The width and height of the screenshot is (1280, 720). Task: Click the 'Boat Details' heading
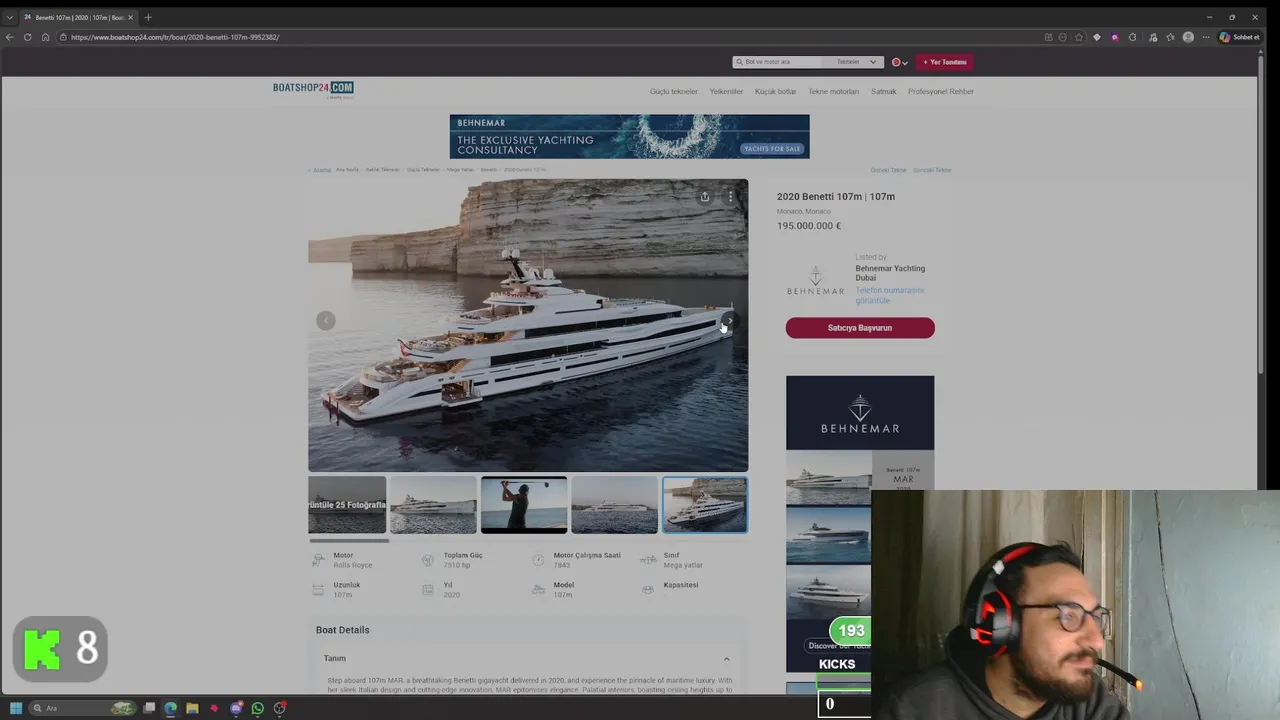(x=343, y=630)
